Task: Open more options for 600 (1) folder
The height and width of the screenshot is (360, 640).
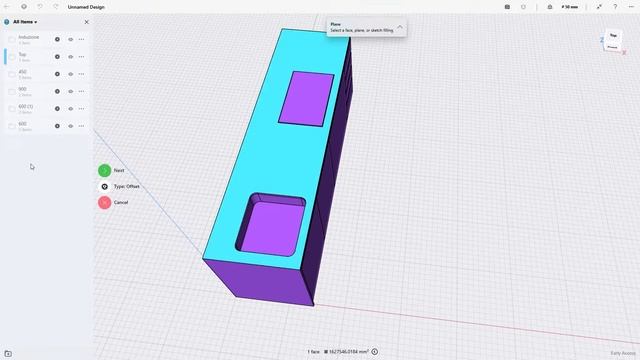Action: coord(82,109)
